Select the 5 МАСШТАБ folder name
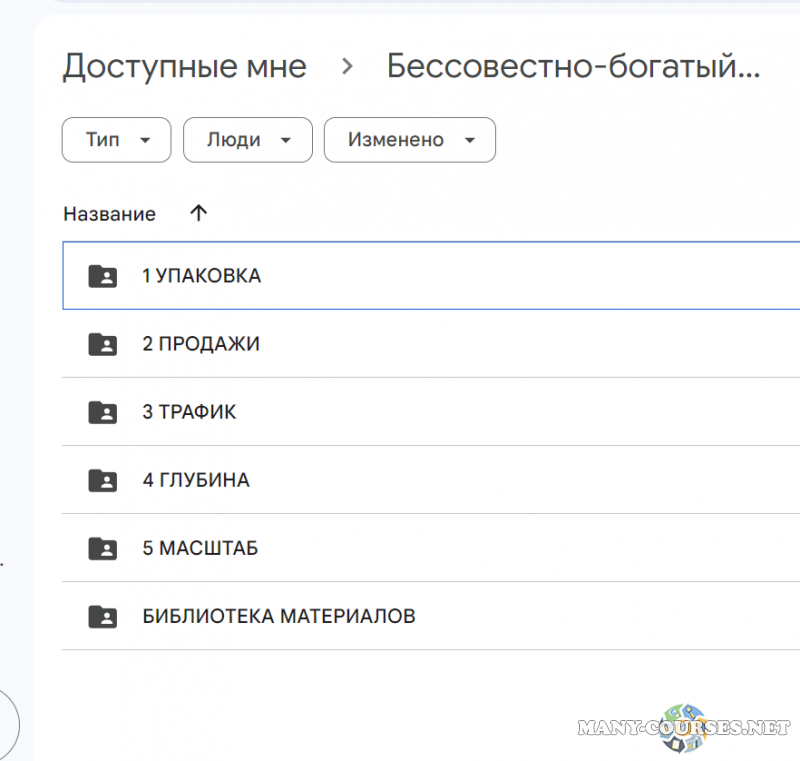The width and height of the screenshot is (800, 761). click(x=200, y=548)
